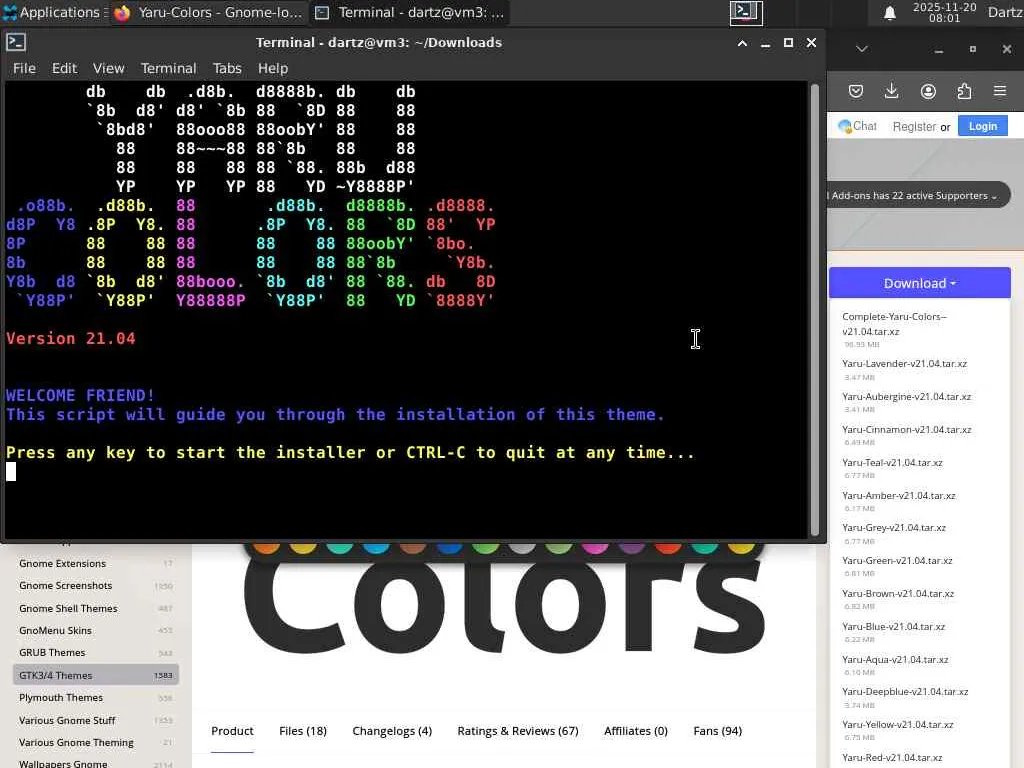The height and width of the screenshot is (768, 1024).
Task: Click the 'Version 21.04' terminal text
Action: (x=71, y=338)
